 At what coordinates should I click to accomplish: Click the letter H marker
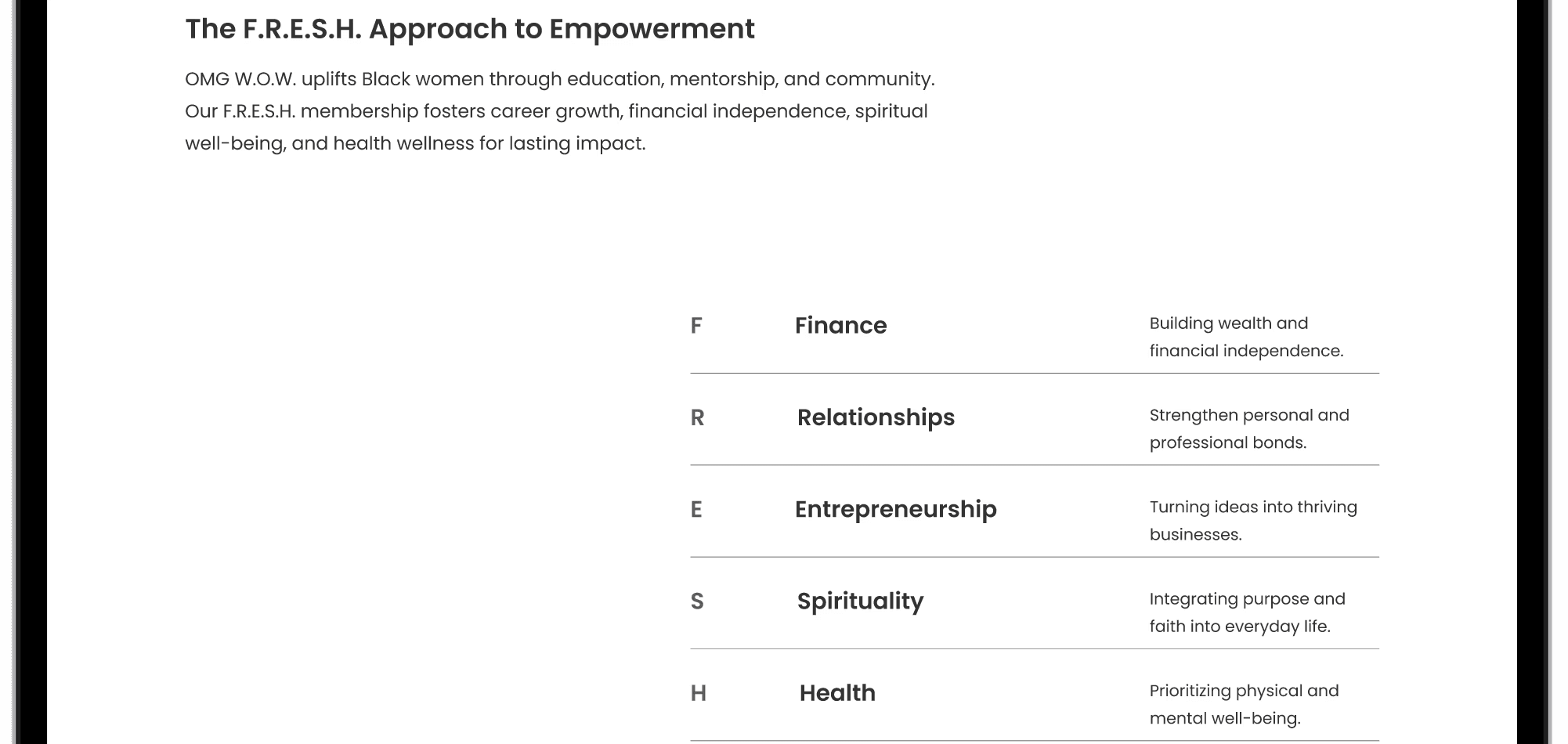(698, 693)
